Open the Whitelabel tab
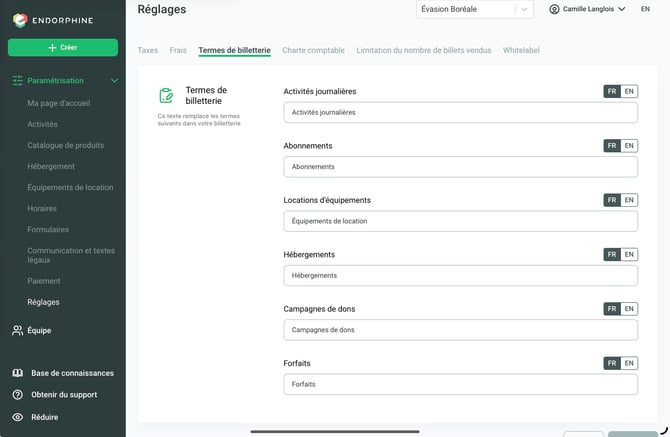670x437 pixels. pos(521,50)
